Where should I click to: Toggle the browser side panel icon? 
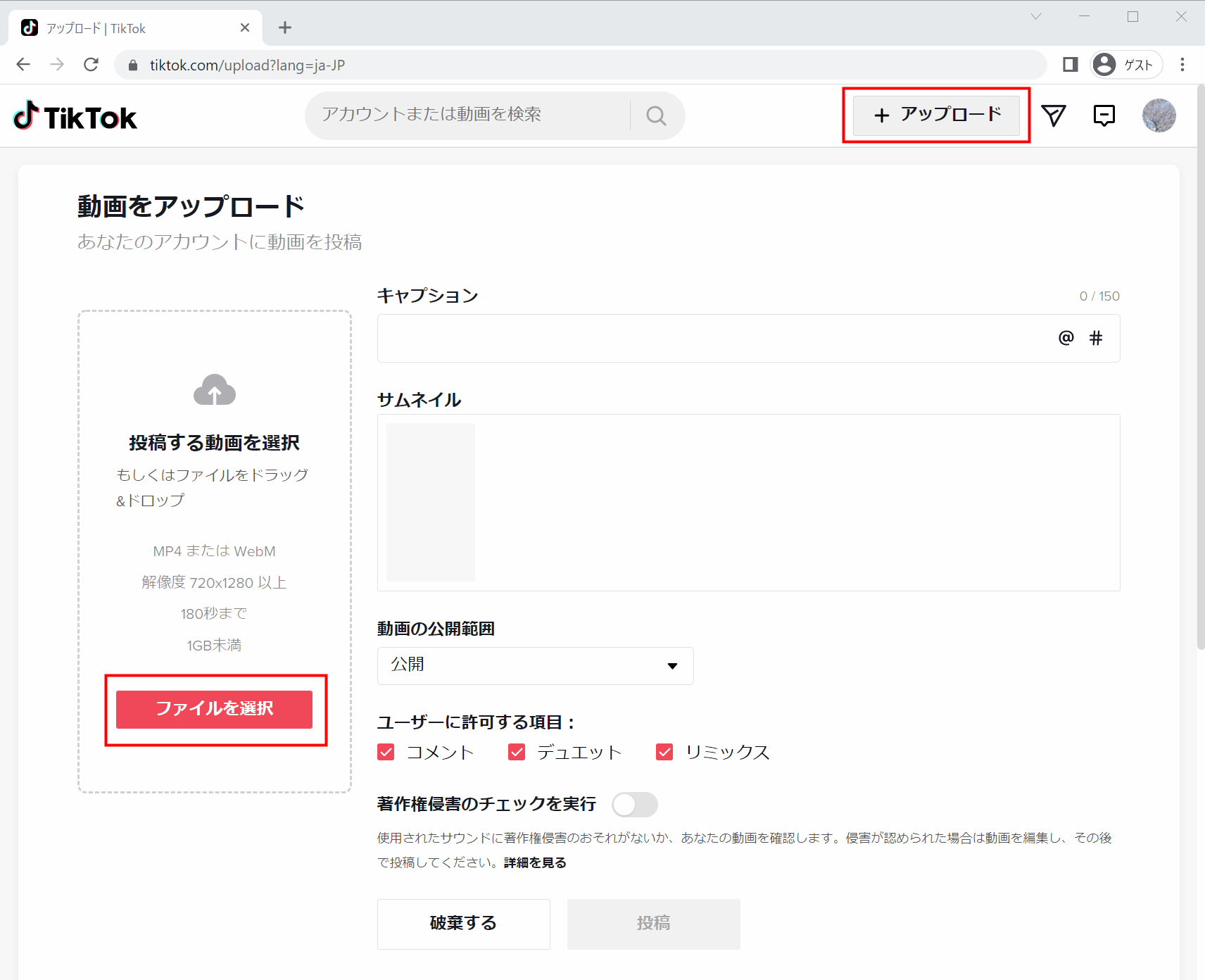point(1071,65)
